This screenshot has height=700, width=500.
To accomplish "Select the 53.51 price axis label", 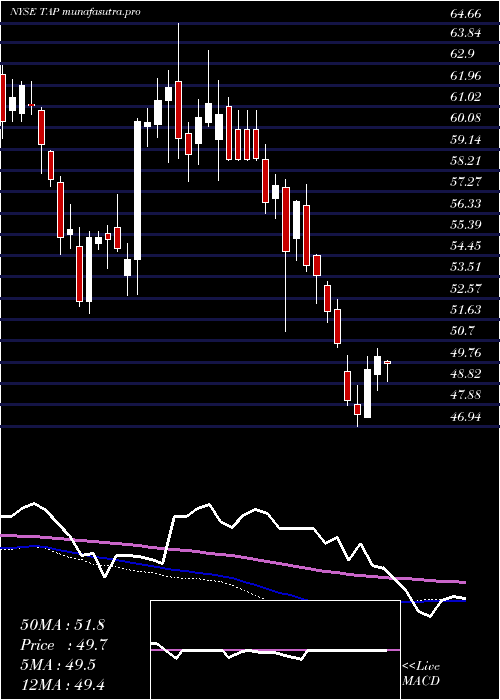I will point(466,267).
